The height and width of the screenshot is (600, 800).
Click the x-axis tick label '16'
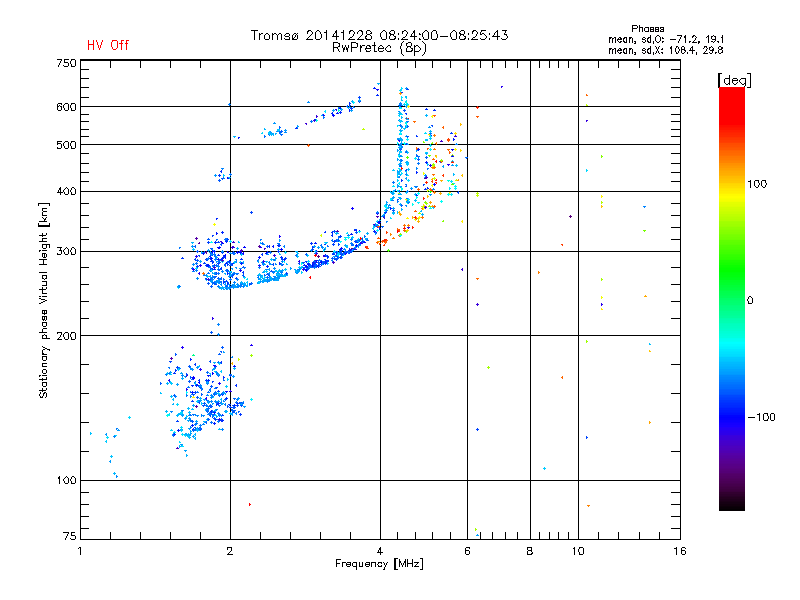pyautogui.click(x=680, y=551)
